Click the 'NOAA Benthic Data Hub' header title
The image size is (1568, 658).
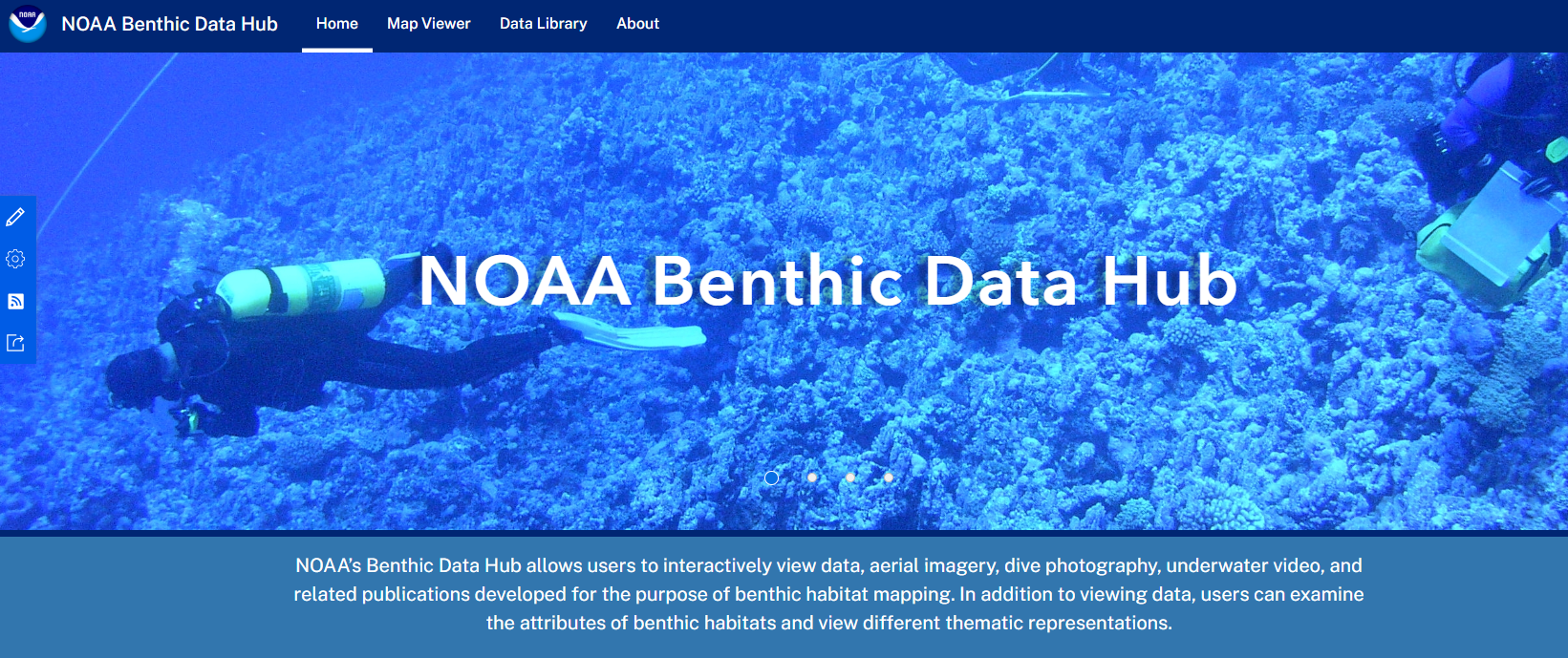pyautogui.click(x=169, y=24)
